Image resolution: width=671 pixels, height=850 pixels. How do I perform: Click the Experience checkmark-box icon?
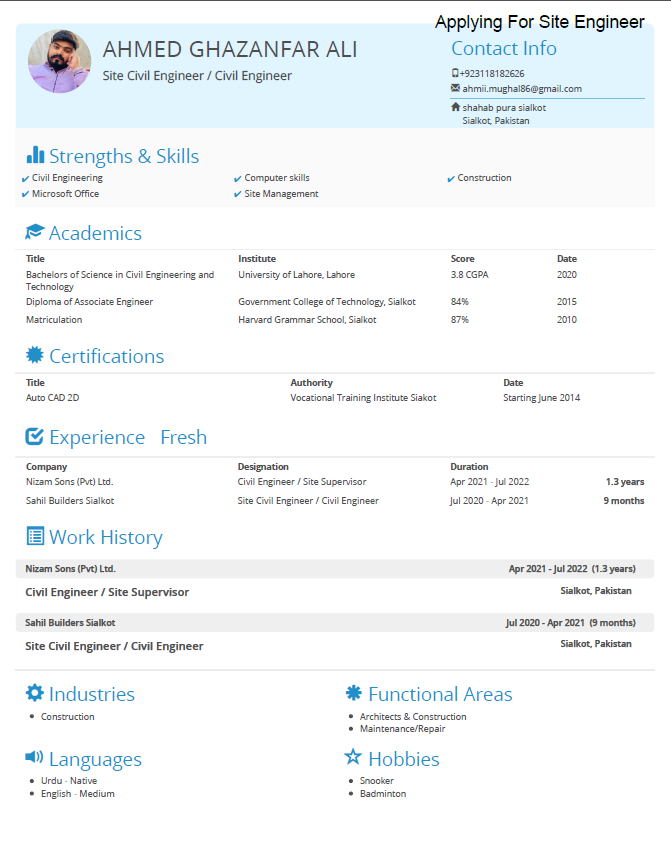[35, 437]
